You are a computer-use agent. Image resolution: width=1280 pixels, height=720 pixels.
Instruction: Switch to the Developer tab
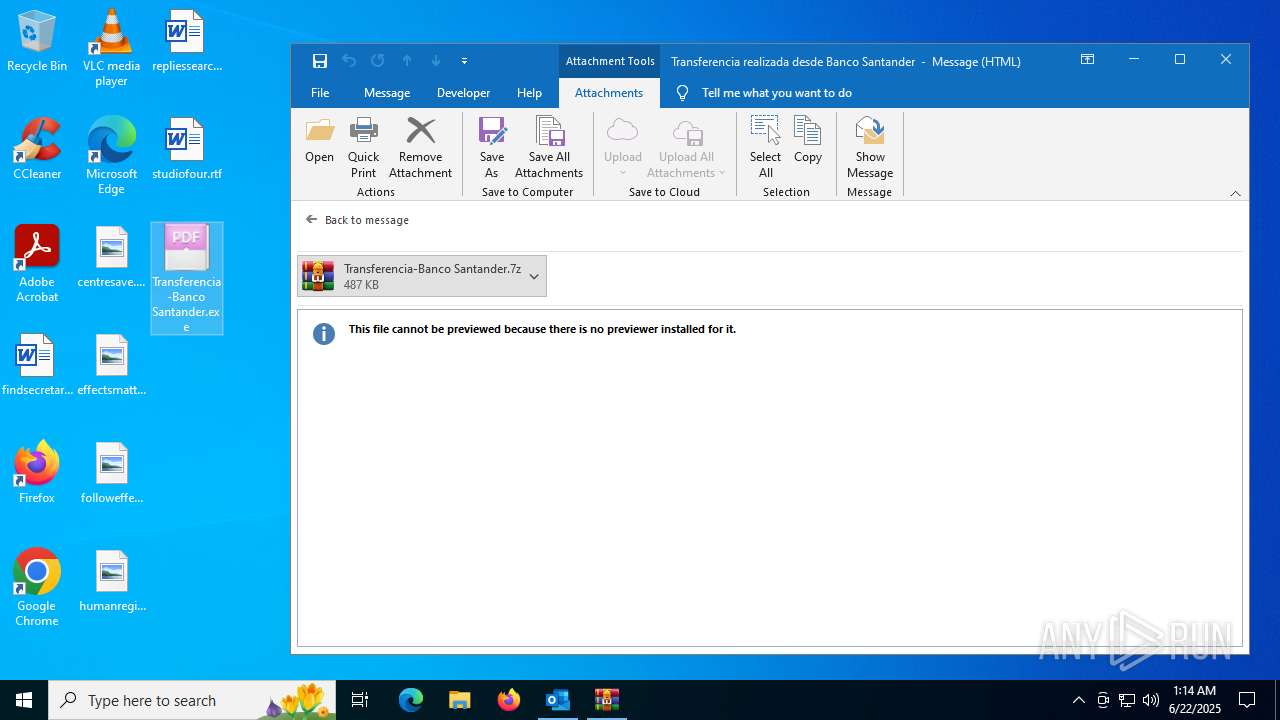click(463, 93)
